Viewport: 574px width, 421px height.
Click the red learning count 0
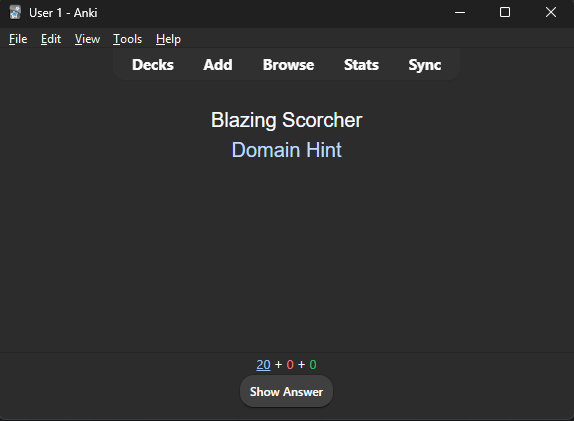pos(290,365)
